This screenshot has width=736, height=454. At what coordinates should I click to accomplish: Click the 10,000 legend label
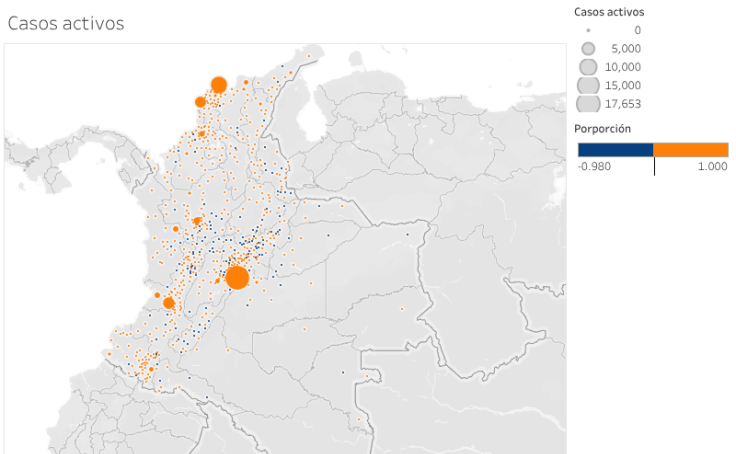[623, 67]
